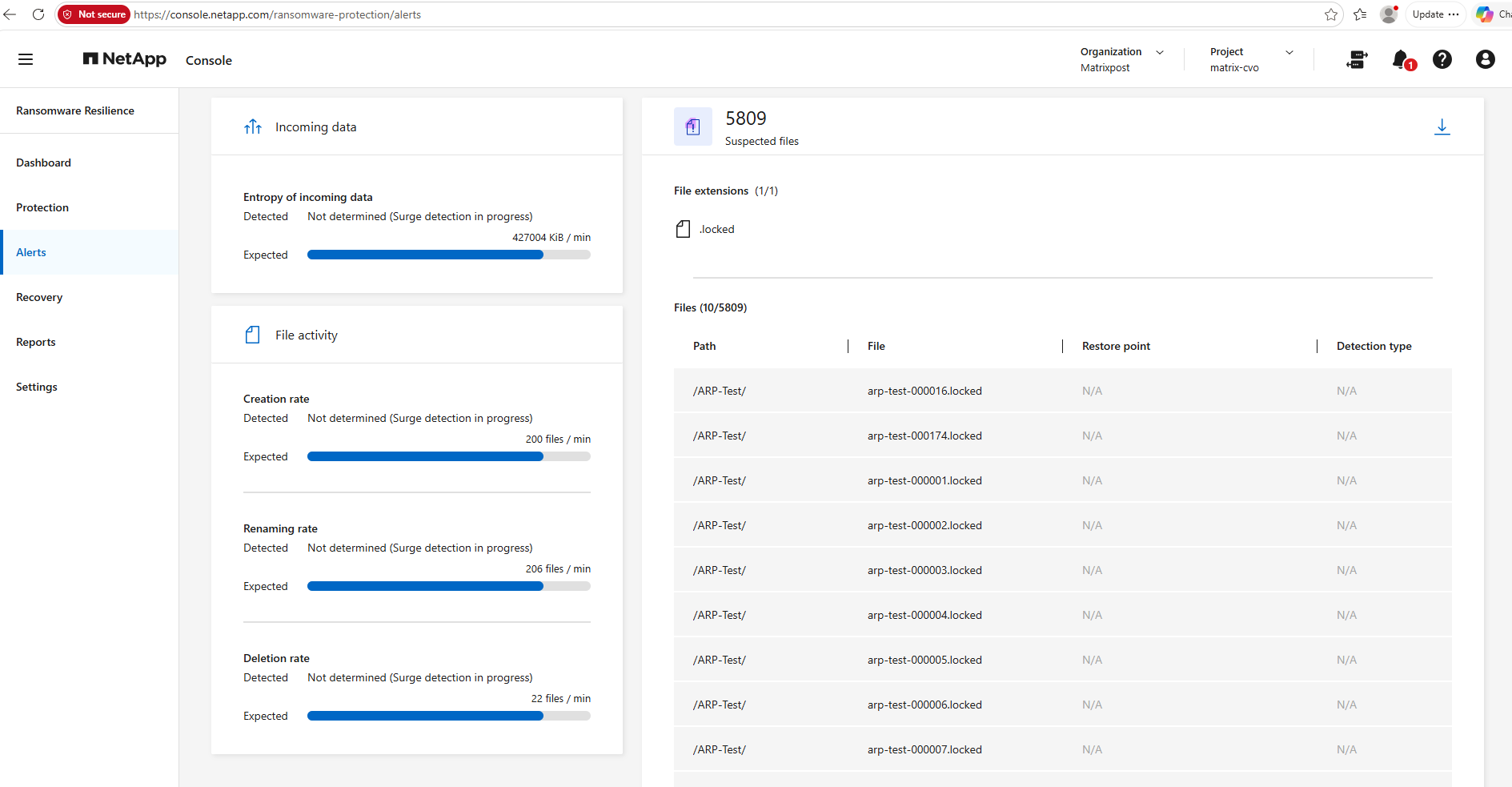This screenshot has width=1512, height=787.
Task: Click the browser page refresh icon
Action: coord(38,14)
